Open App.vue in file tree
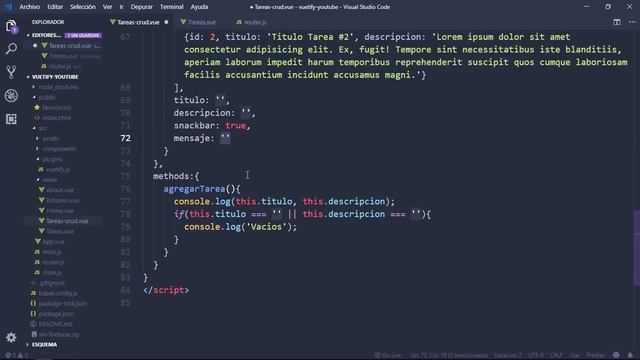The width and height of the screenshot is (640, 360). click(53, 242)
